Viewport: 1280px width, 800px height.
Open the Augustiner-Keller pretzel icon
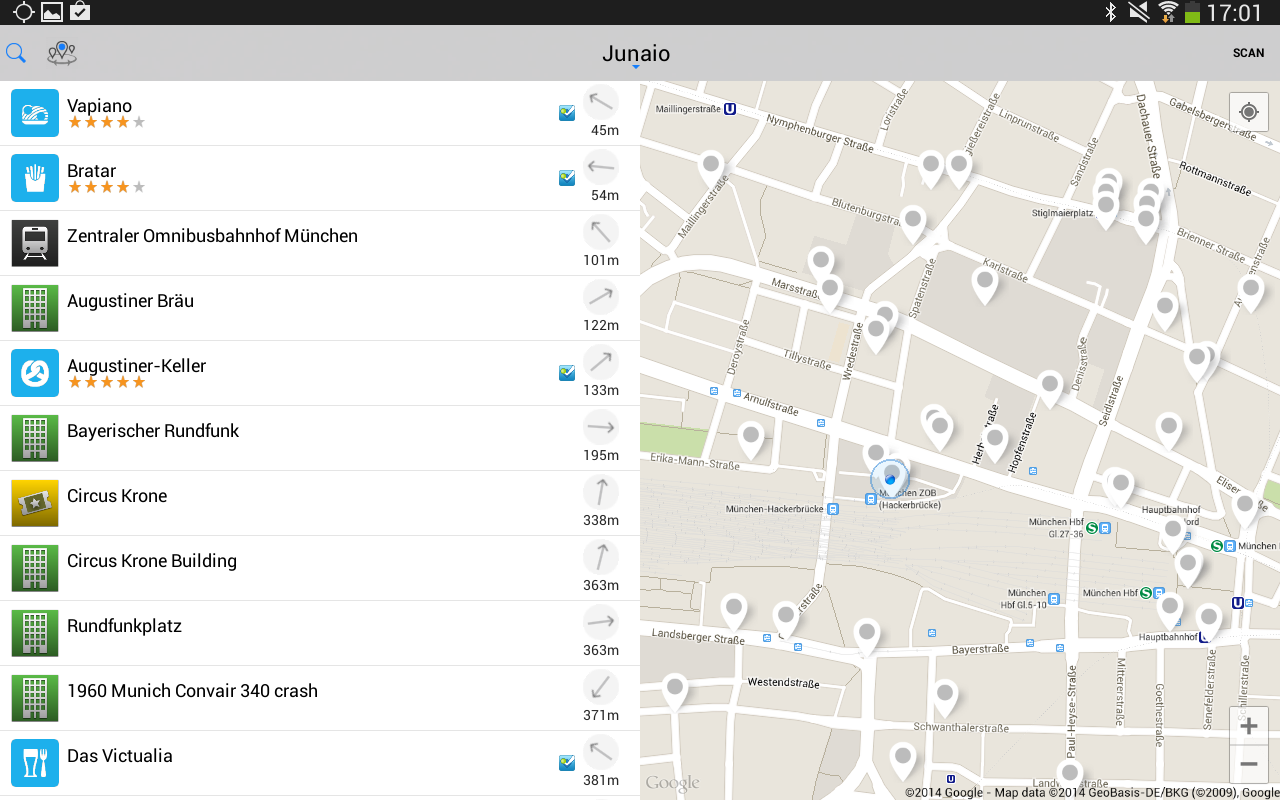tap(35, 373)
